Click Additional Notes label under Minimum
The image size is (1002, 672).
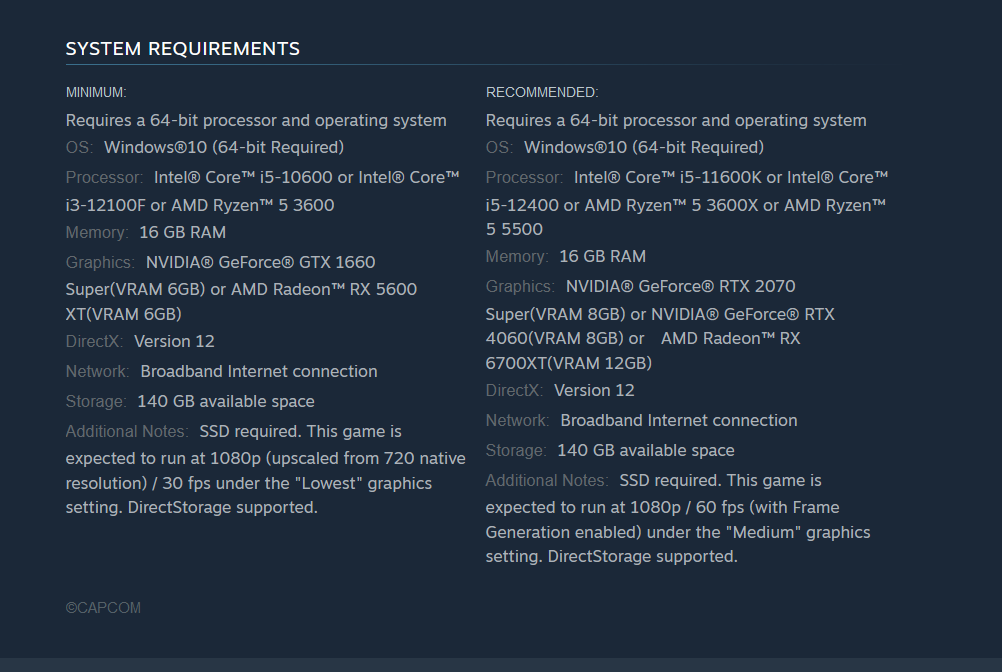point(127,431)
